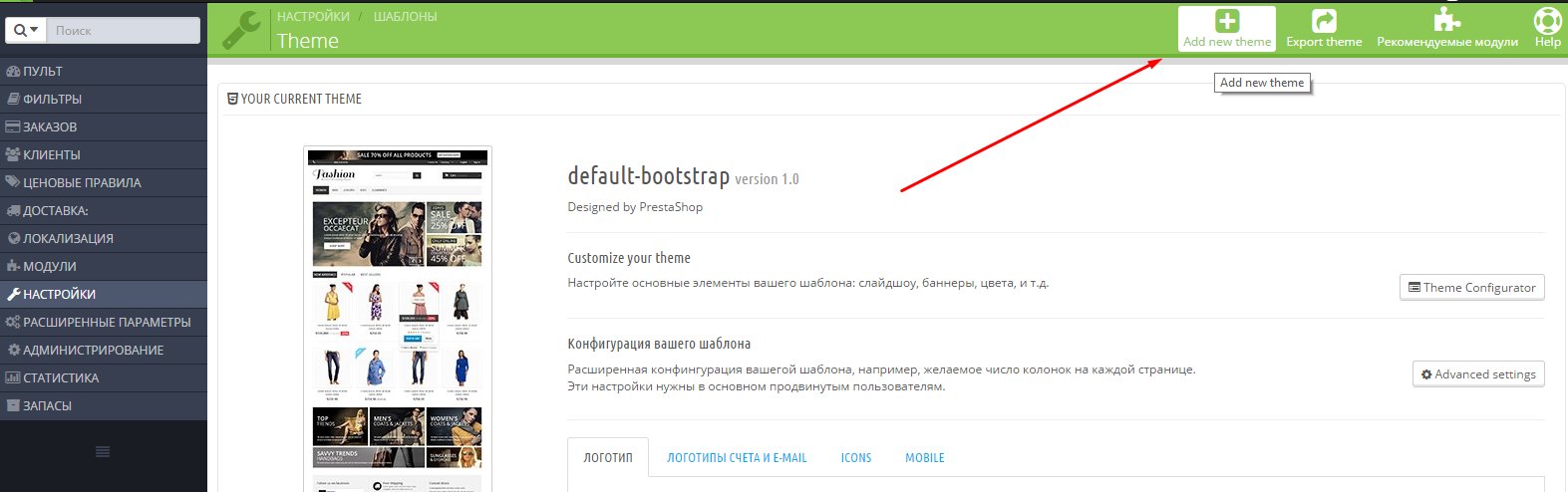Collapse the sidebar using the hamburger icon
Image resolution: width=1568 pixels, height=492 pixels.
(x=103, y=452)
